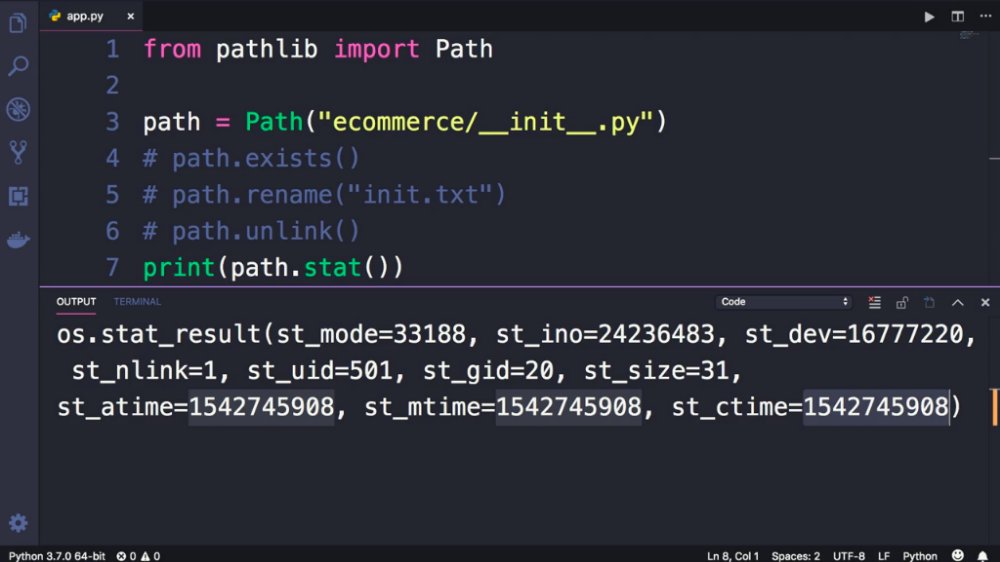Change indentation via Spaces: 2

tap(795, 556)
